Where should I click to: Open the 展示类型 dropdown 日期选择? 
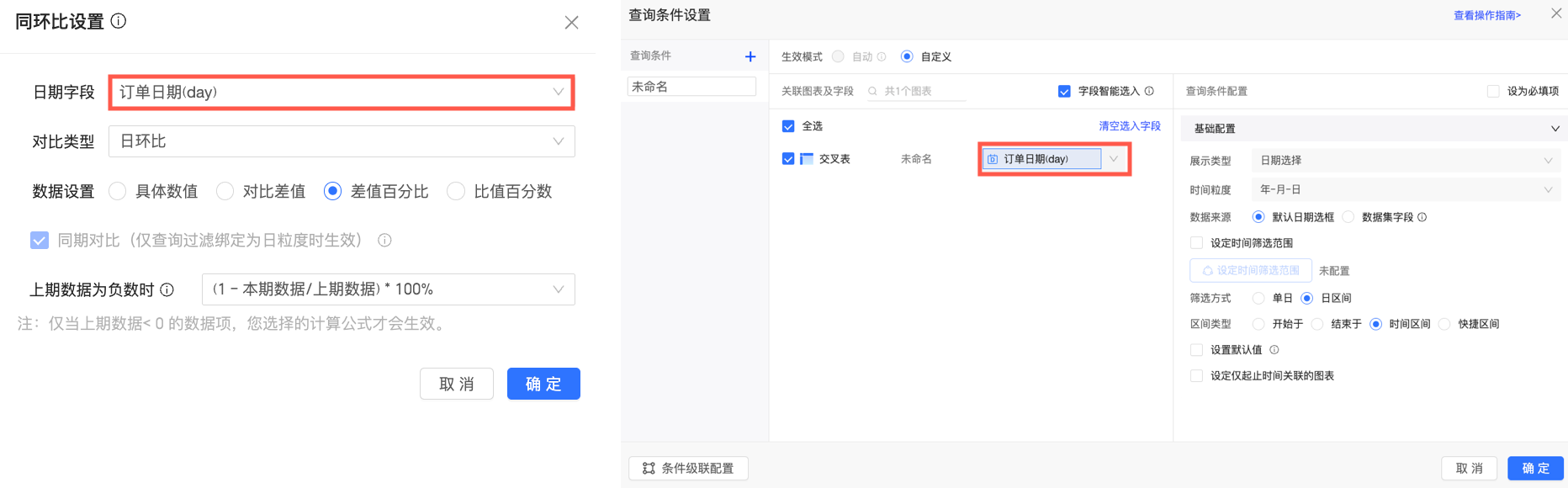(1406, 161)
